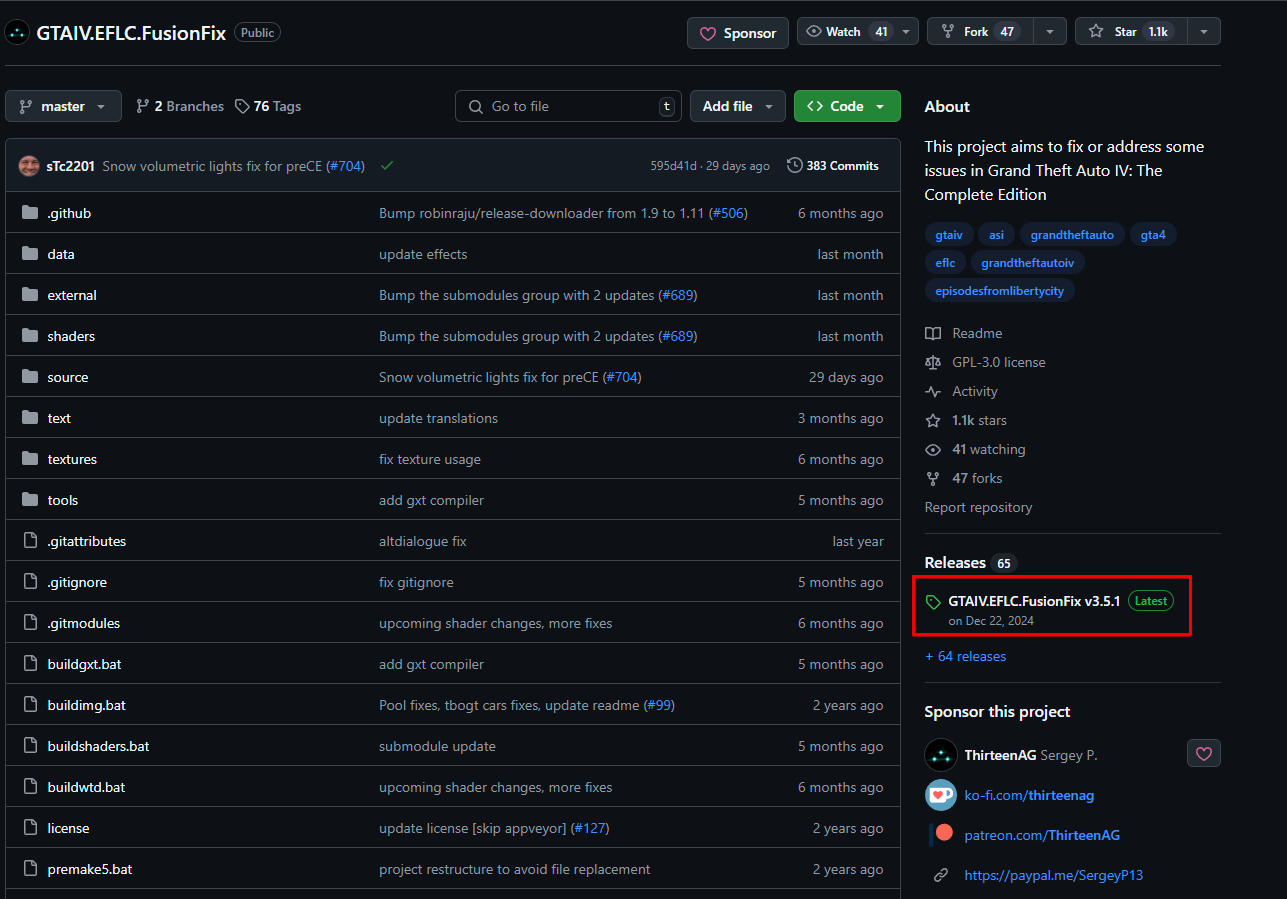The width and height of the screenshot is (1287, 899).
Task: Open the buildwtd.bat file
Action: click(x=87, y=787)
